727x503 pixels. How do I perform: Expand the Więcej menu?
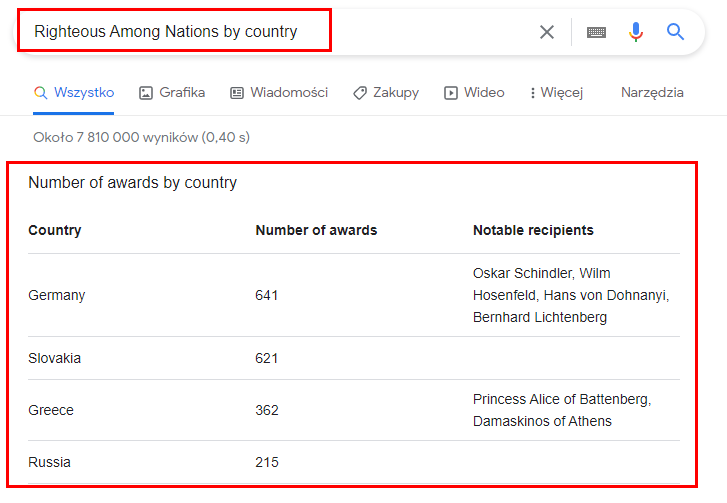coord(556,93)
